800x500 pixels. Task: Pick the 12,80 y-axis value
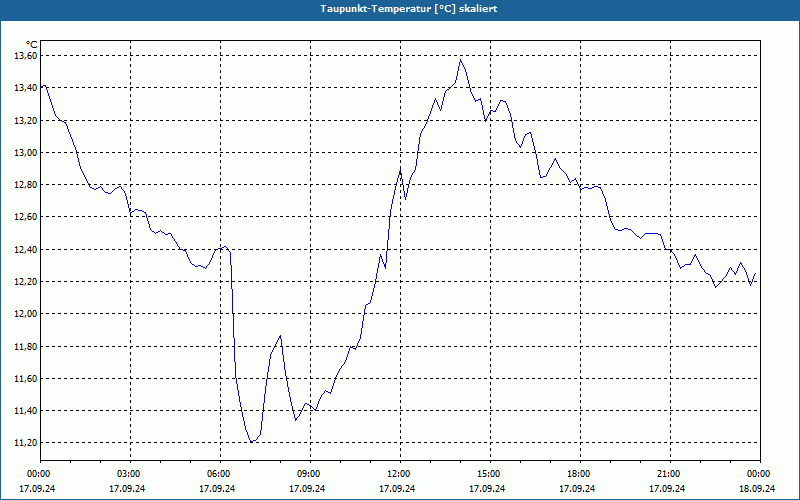point(25,185)
